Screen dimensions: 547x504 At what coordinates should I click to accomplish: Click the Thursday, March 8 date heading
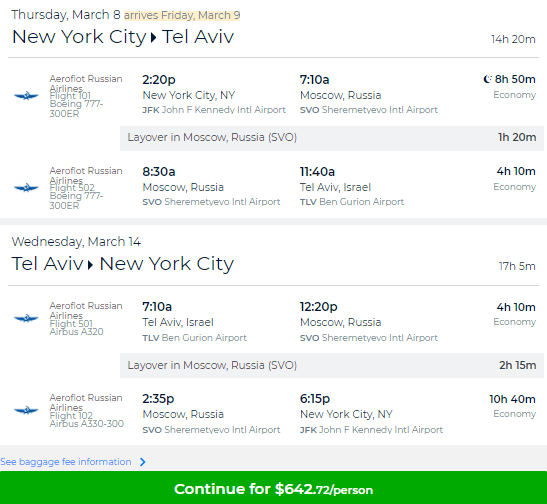(x=66, y=15)
